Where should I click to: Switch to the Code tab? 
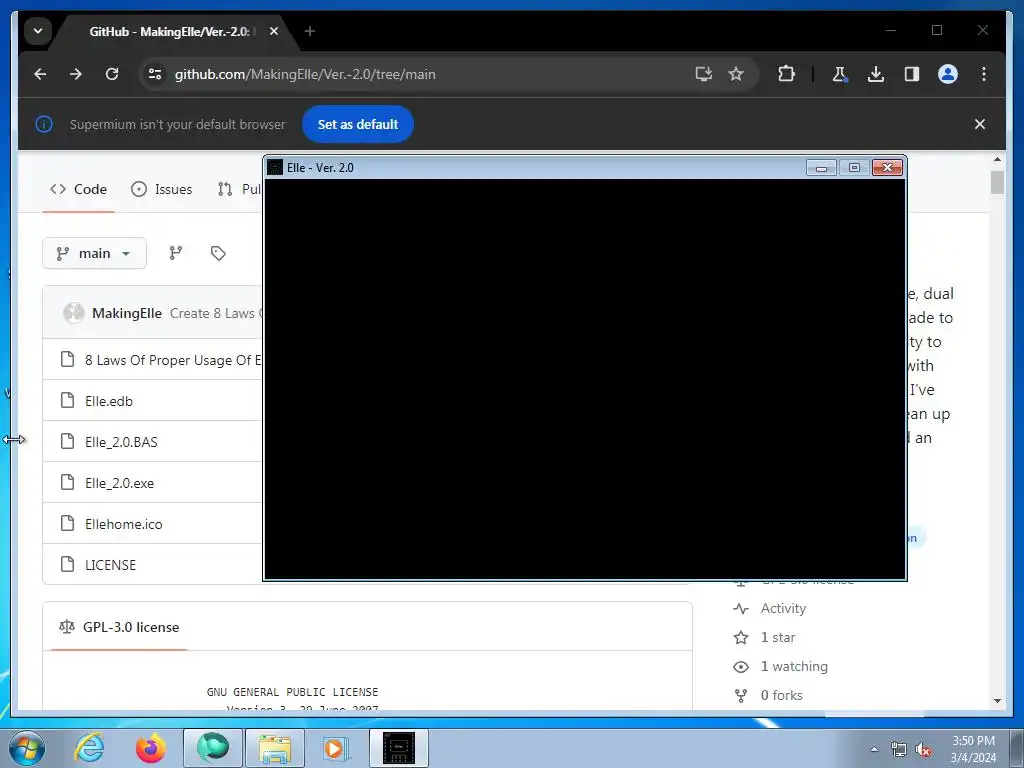tap(78, 189)
